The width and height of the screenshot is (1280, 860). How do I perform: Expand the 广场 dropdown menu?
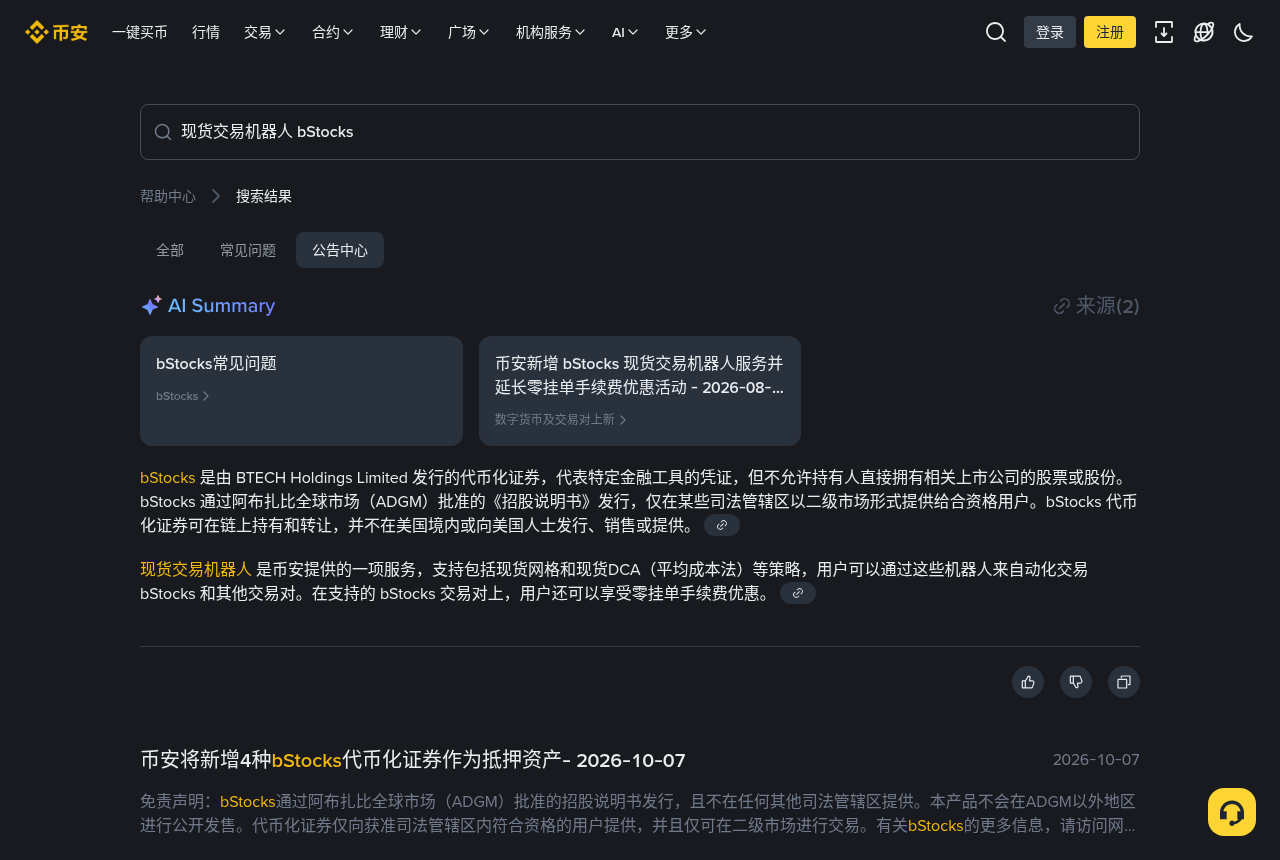click(x=469, y=32)
